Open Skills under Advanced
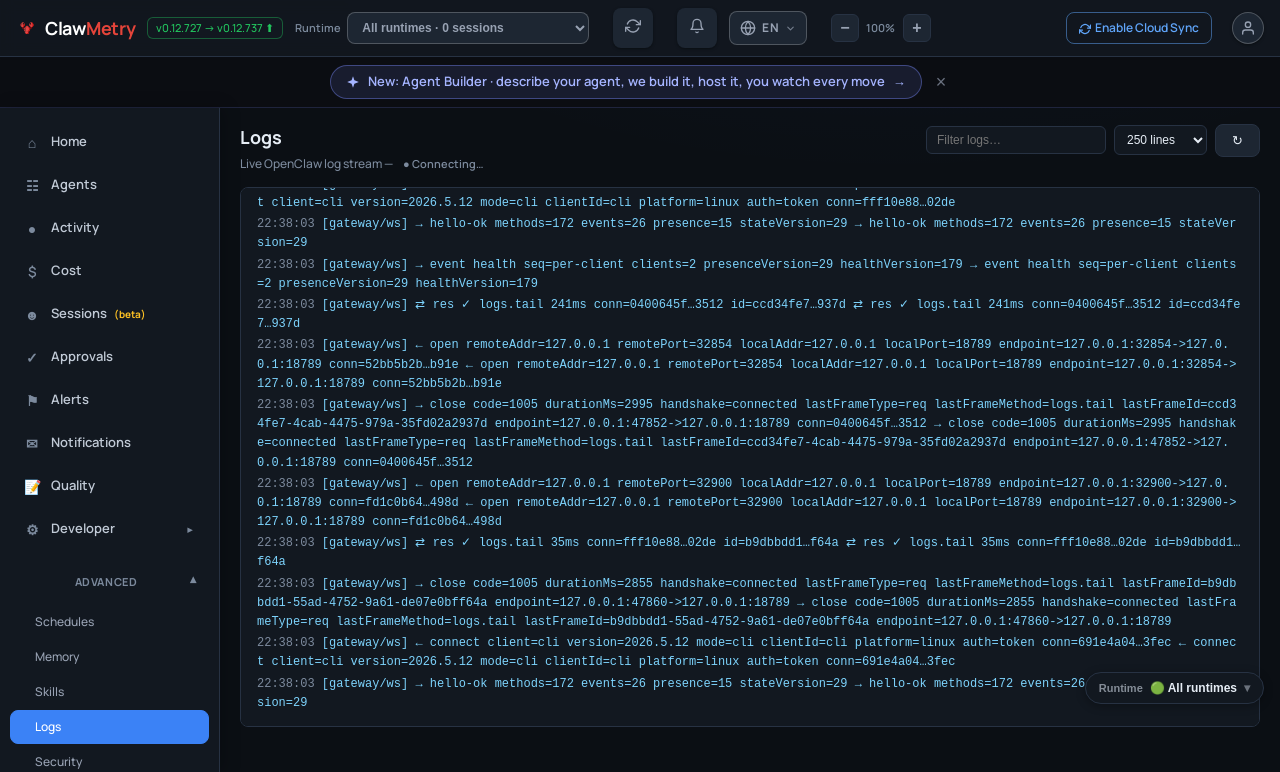1280x772 pixels. click(110, 692)
